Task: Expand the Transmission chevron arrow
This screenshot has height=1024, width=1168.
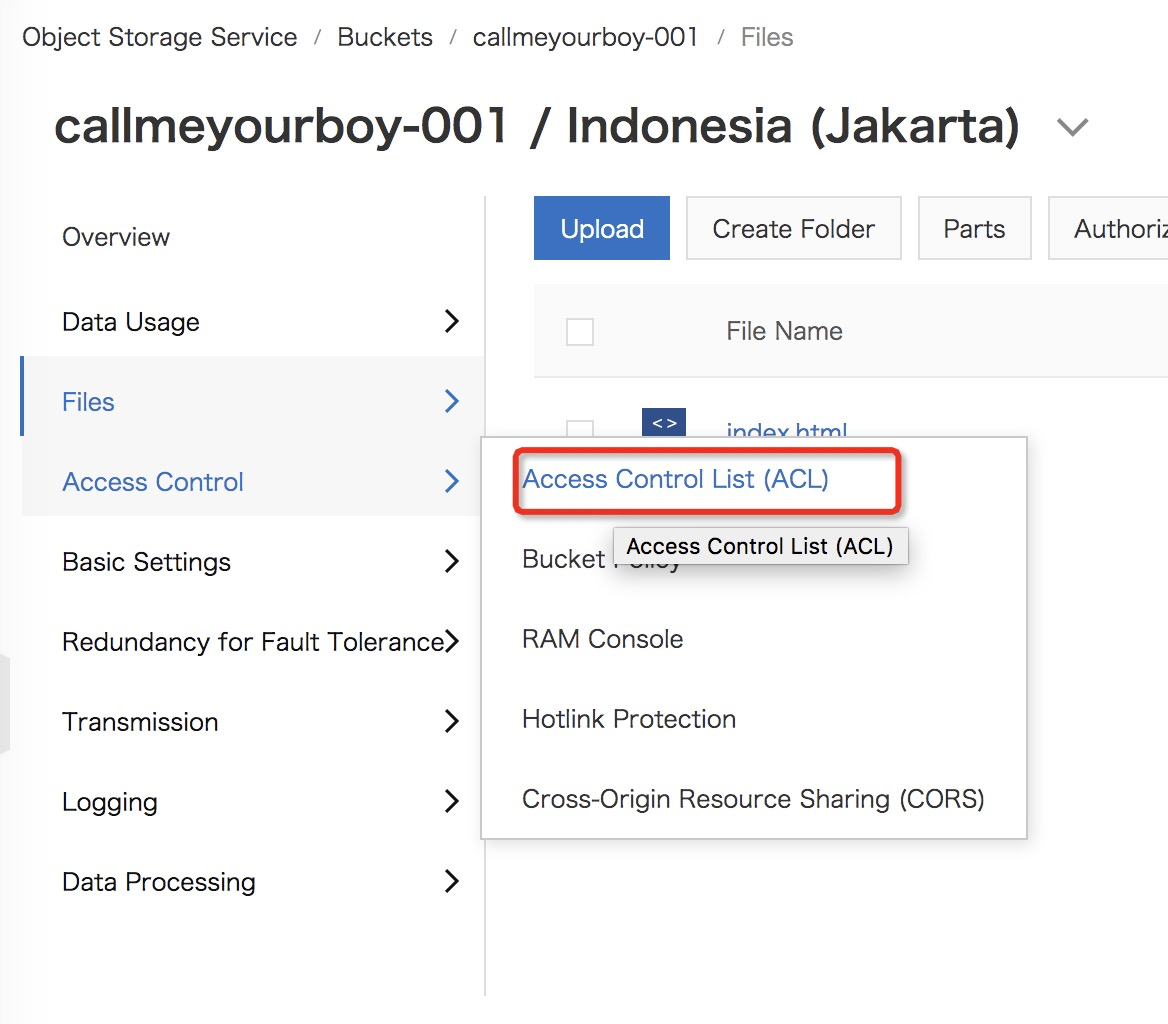Action: 452,721
